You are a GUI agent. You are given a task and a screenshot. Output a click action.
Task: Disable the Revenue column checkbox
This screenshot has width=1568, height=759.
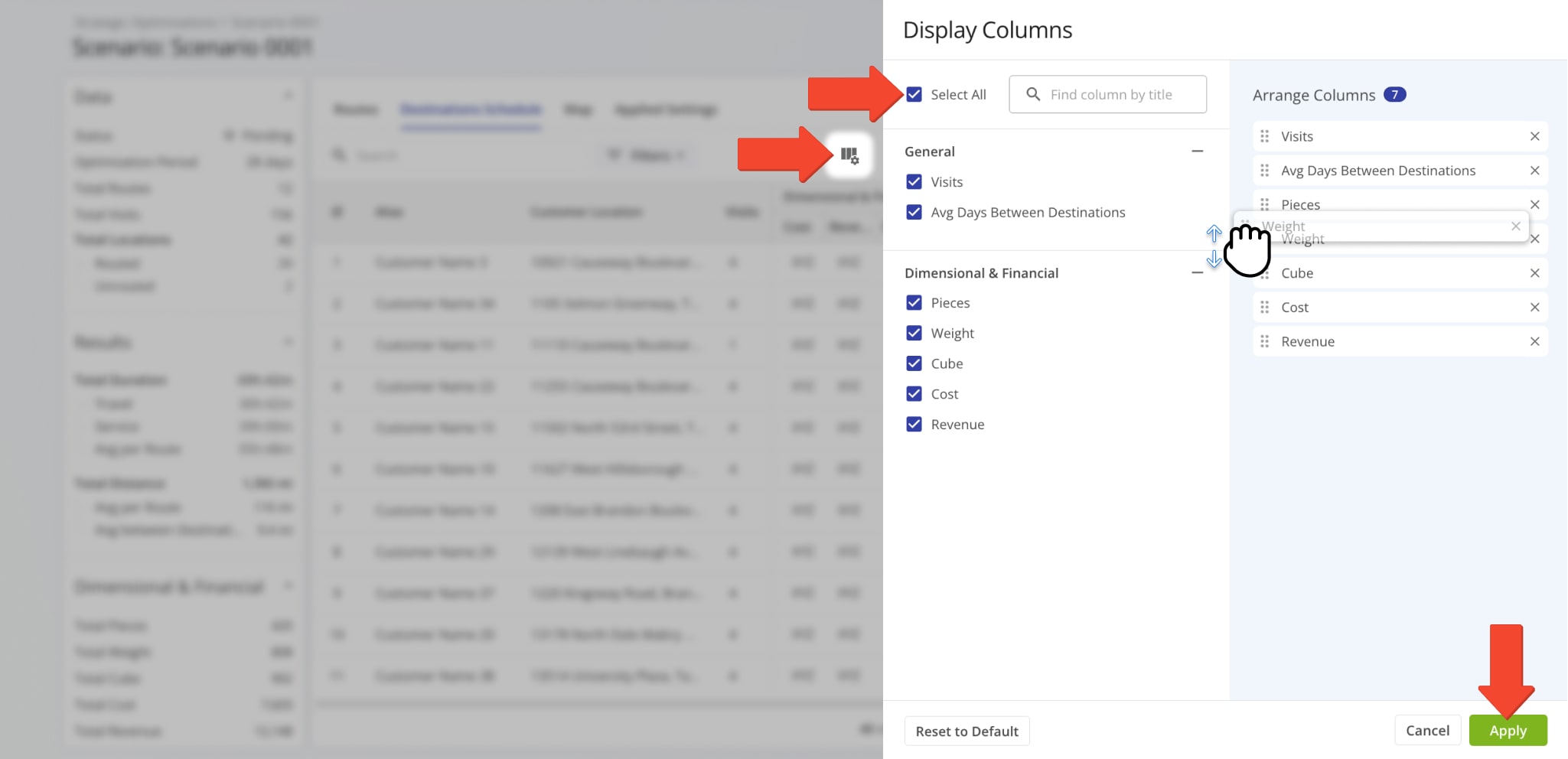pos(914,425)
